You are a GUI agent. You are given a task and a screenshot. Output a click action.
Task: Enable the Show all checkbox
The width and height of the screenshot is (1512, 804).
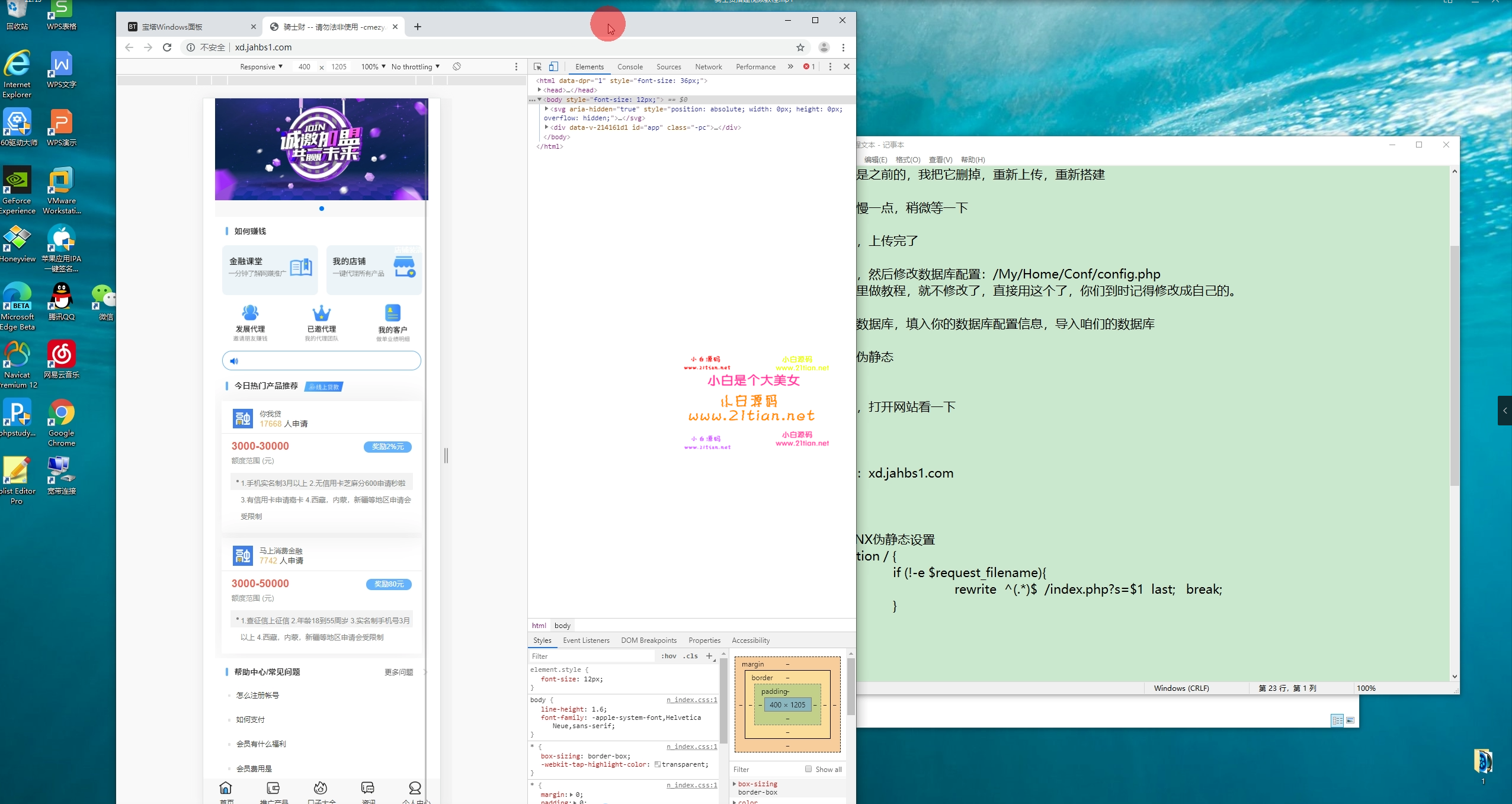[x=808, y=769]
